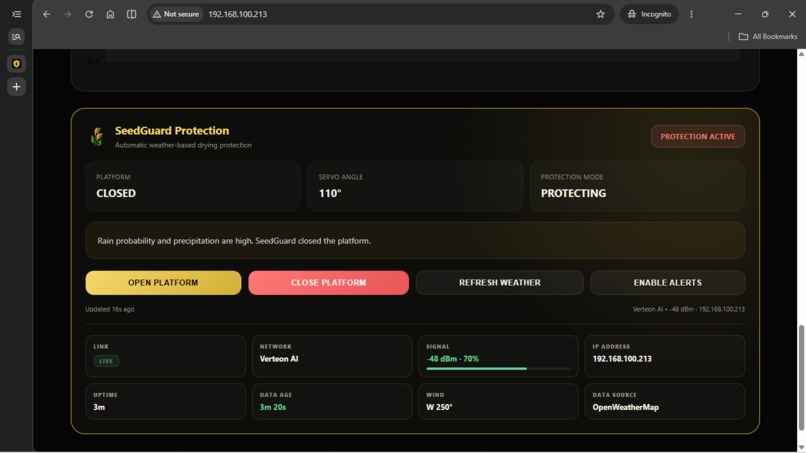Click the signal strength progress bar
806x453 pixels.
pos(498,369)
